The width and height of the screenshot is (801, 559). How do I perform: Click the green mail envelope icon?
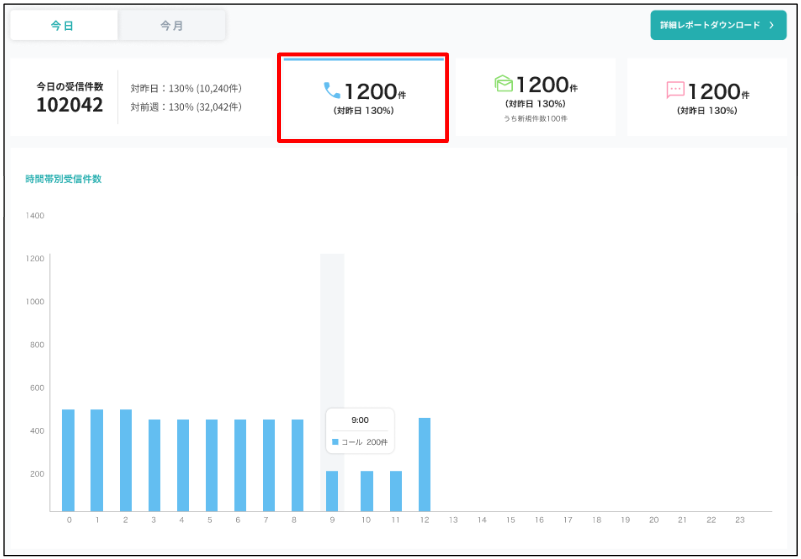pyautogui.click(x=505, y=84)
